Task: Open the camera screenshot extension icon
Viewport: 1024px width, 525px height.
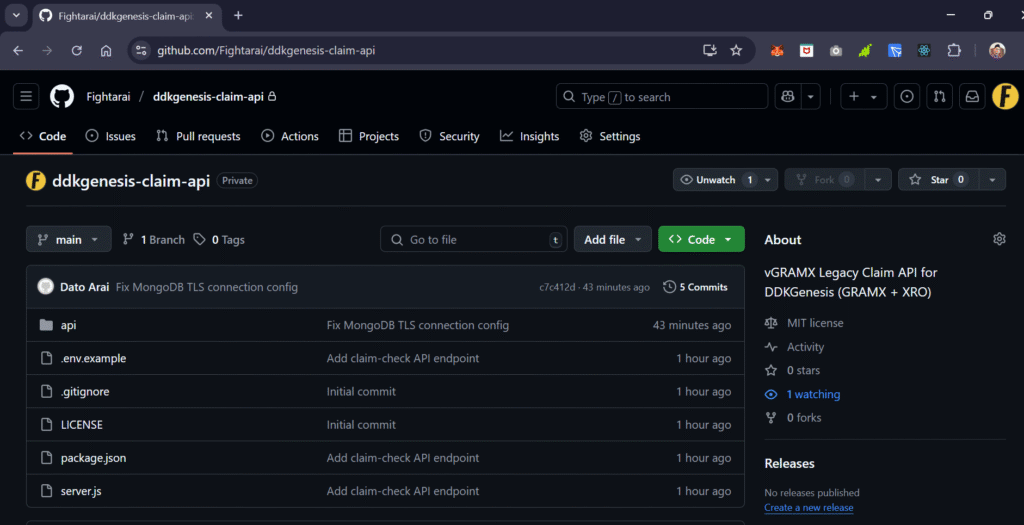Action: (x=836, y=50)
